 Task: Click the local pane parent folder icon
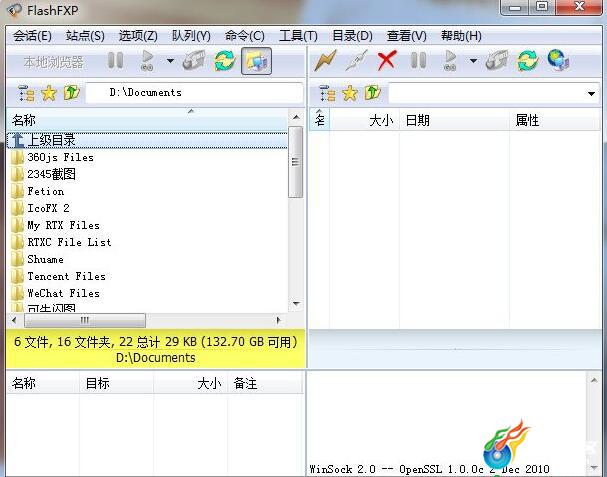click(x=72, y=93)
